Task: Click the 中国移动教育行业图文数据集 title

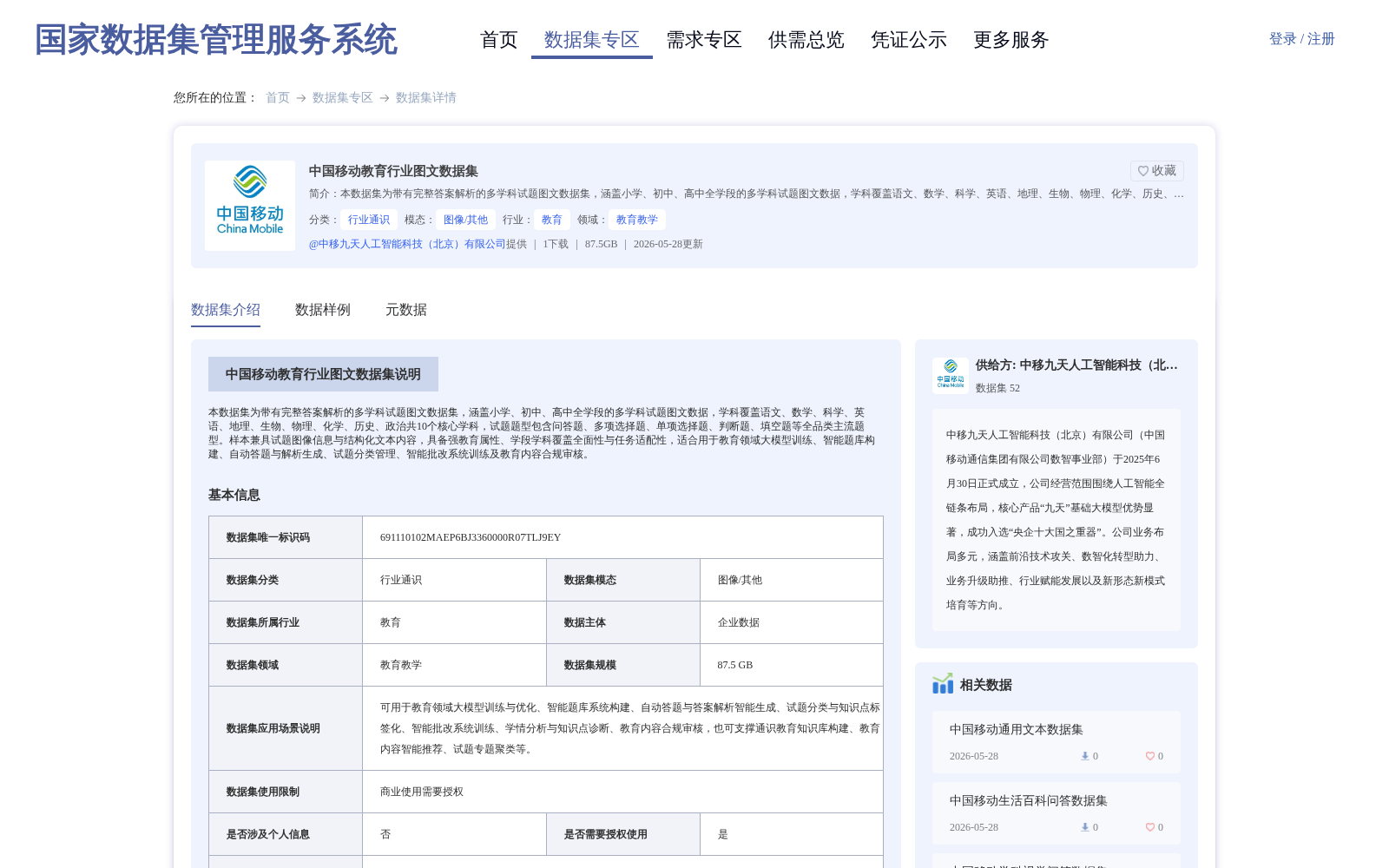Action: 393,171
